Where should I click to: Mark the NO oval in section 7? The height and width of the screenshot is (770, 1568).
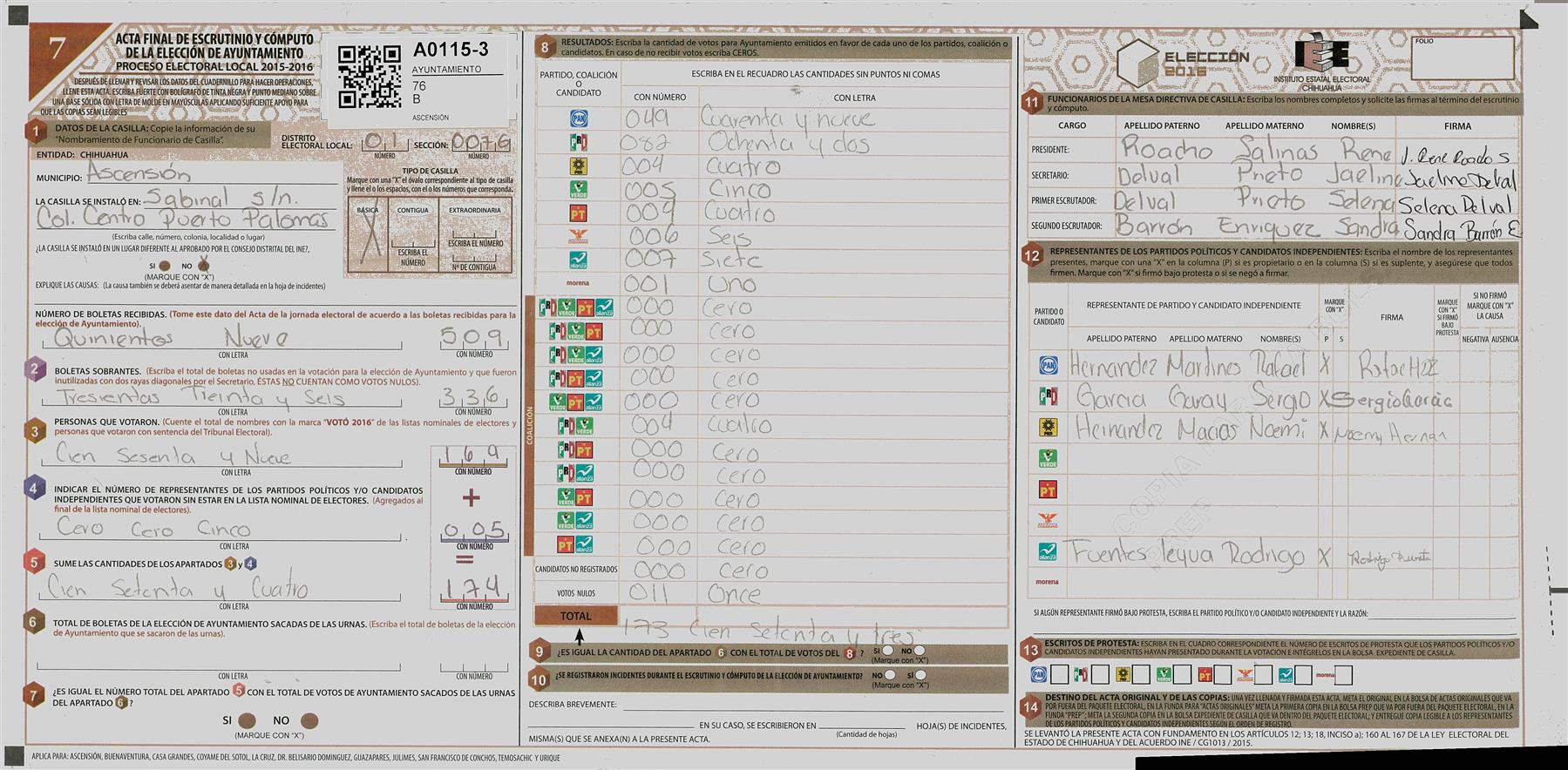[x=309, y=720]
